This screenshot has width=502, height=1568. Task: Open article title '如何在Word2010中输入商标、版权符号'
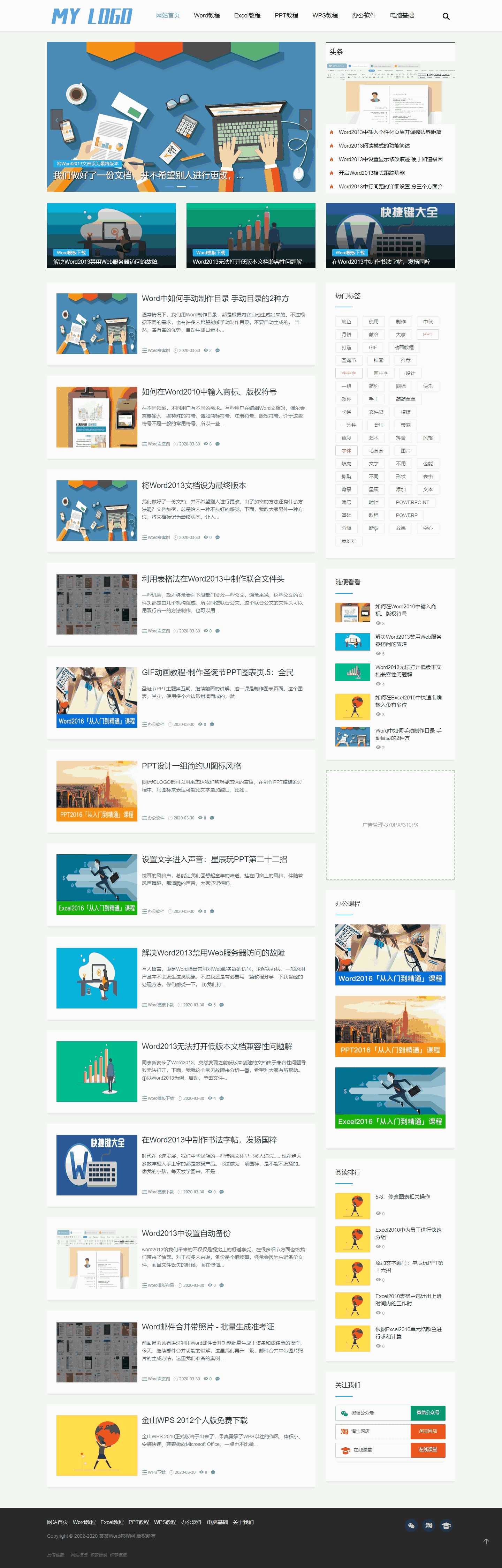[x=209, y=392]
